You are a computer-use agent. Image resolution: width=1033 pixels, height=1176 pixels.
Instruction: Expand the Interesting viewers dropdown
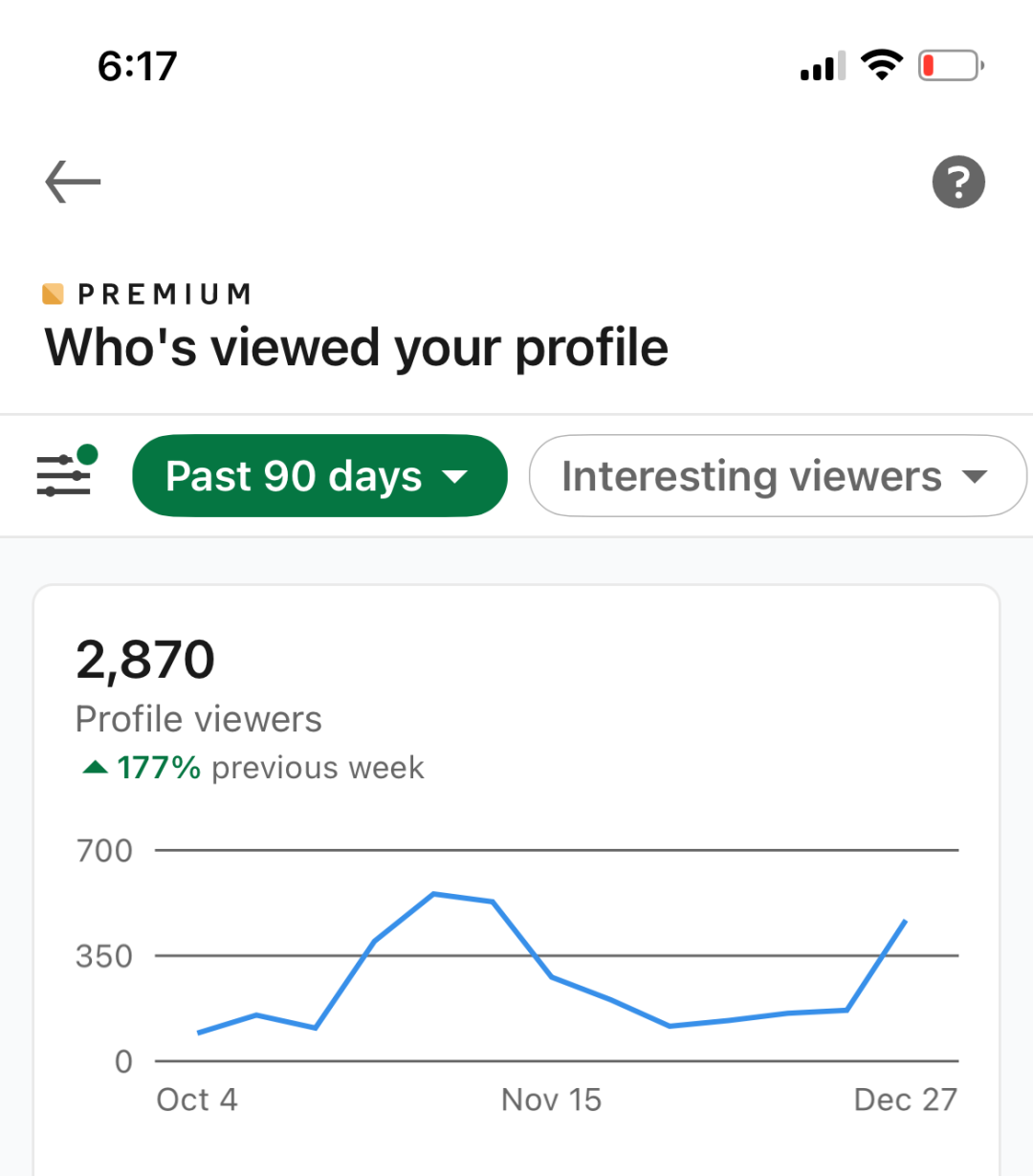coord(778,475)
